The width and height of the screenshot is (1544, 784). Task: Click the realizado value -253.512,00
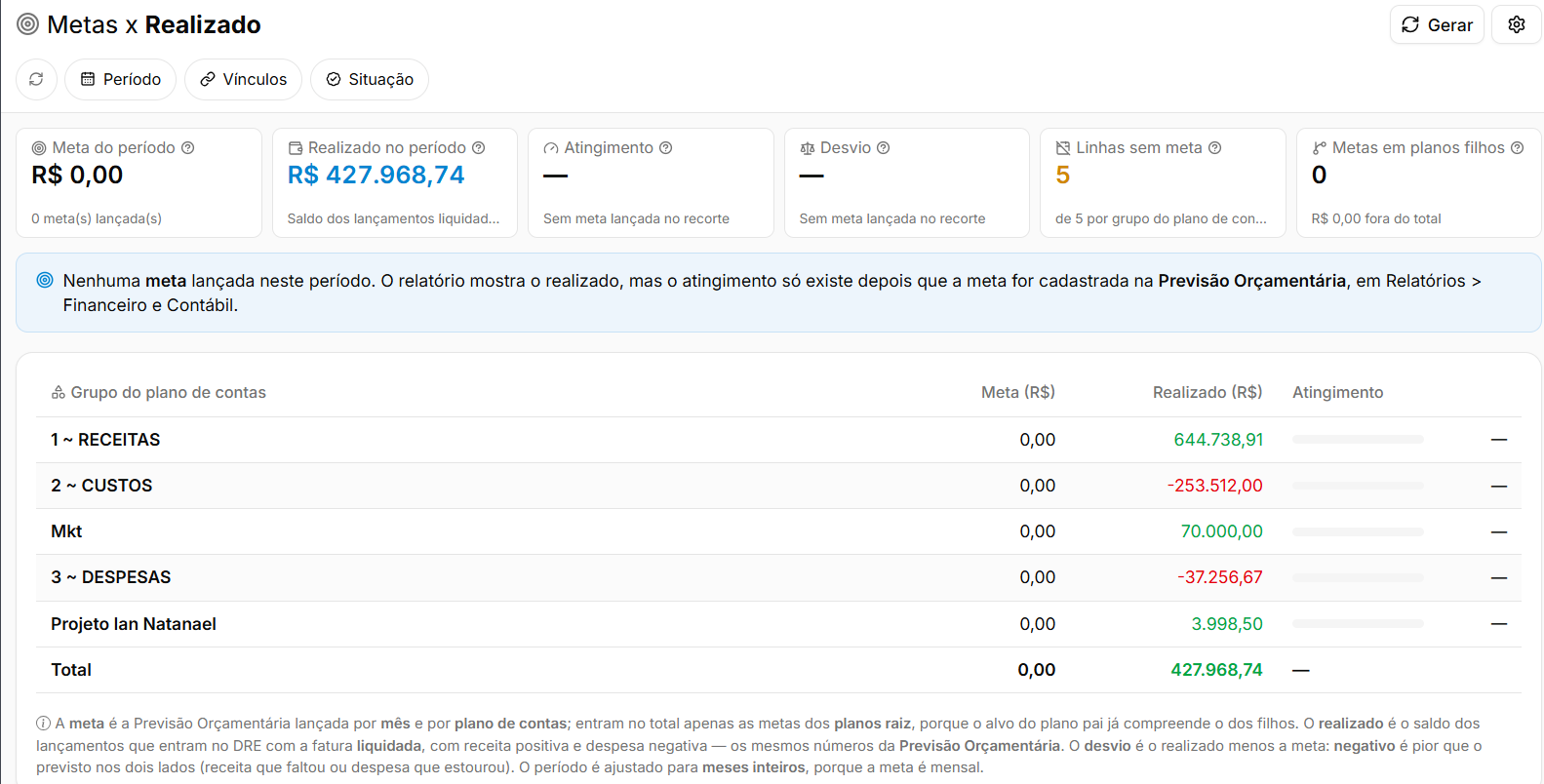(1214, 486)
